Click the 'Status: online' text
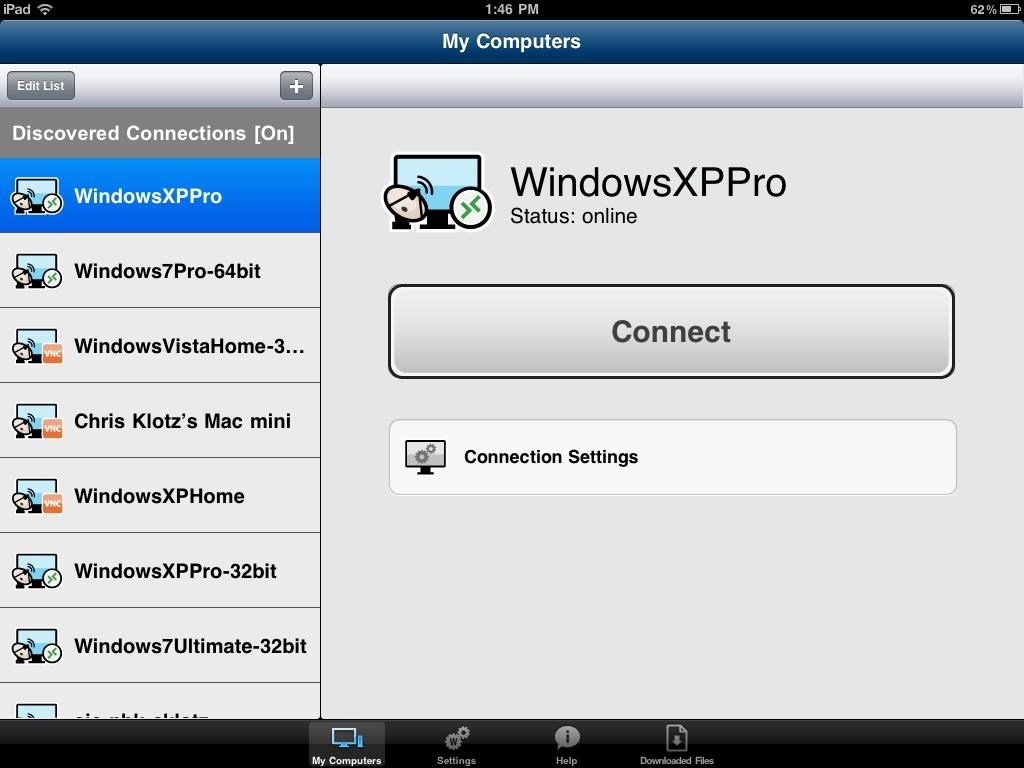 tap(573, 216)
